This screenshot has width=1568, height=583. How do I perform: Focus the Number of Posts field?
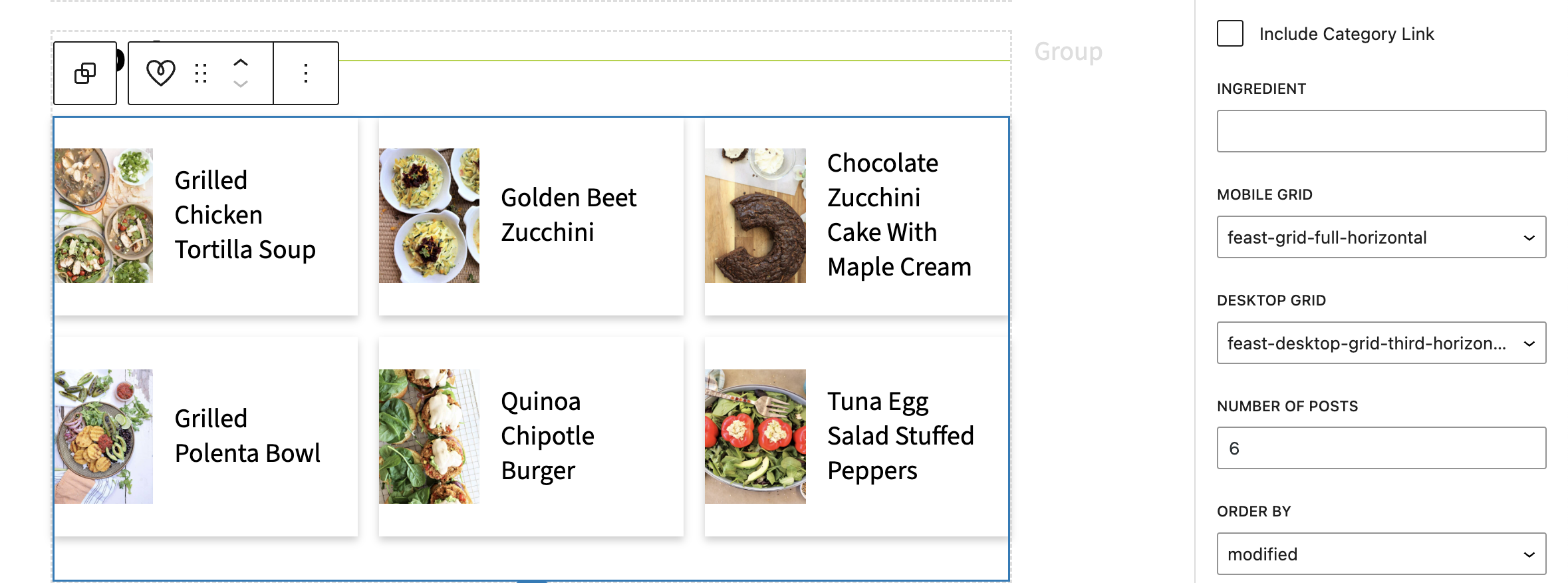1380,448
